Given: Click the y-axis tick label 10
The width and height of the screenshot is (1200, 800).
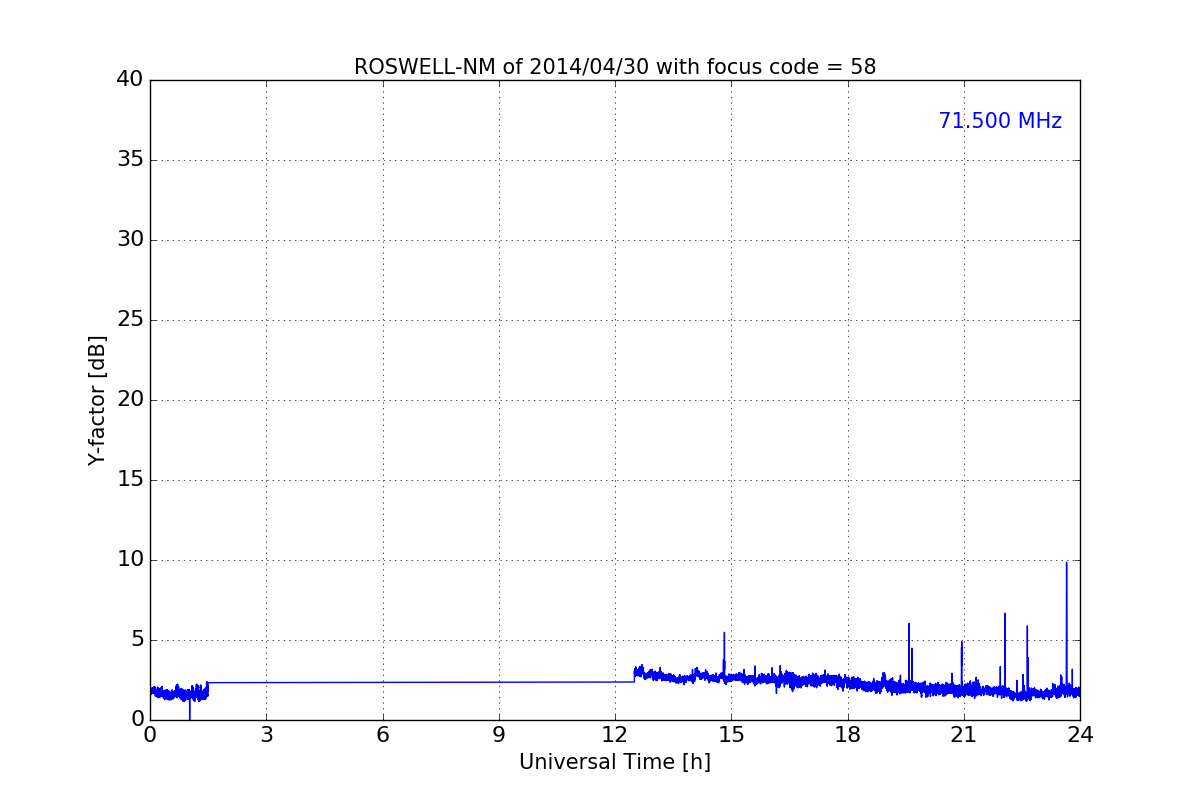Looking at the screenshot, I should click(x=130, y=560).
